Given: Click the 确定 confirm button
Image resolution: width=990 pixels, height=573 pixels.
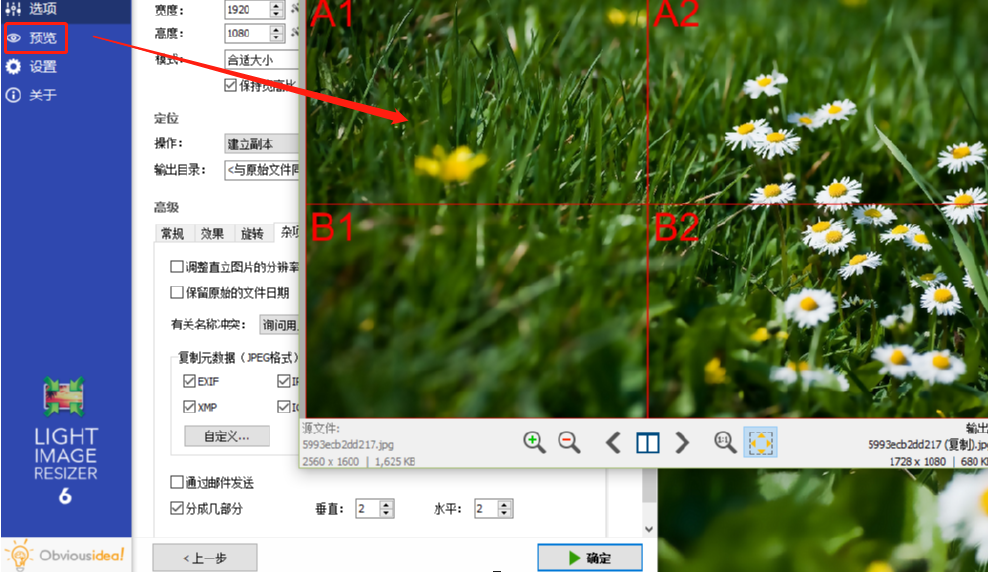Looking at the screenshot, I should (590, 558).
